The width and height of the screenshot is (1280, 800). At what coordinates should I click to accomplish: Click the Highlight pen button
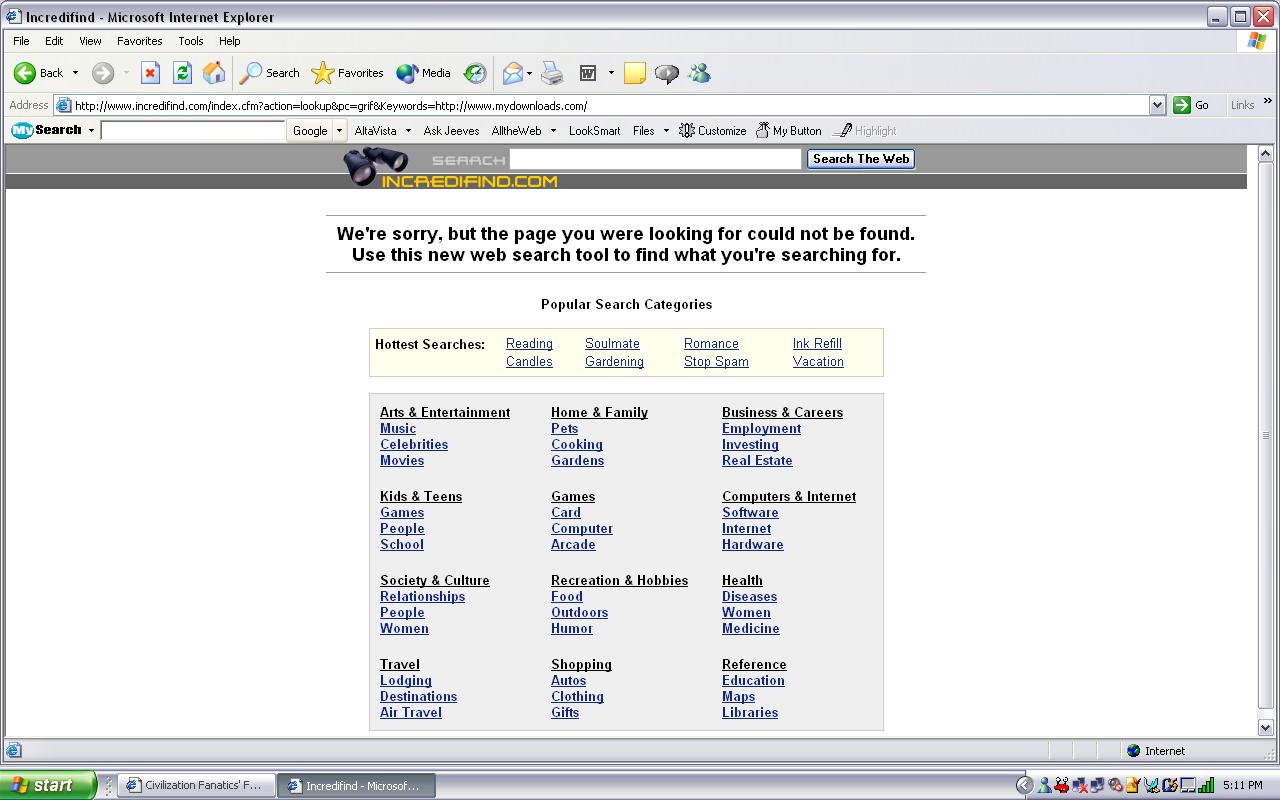pyautogui.click(x=865, y=131)
